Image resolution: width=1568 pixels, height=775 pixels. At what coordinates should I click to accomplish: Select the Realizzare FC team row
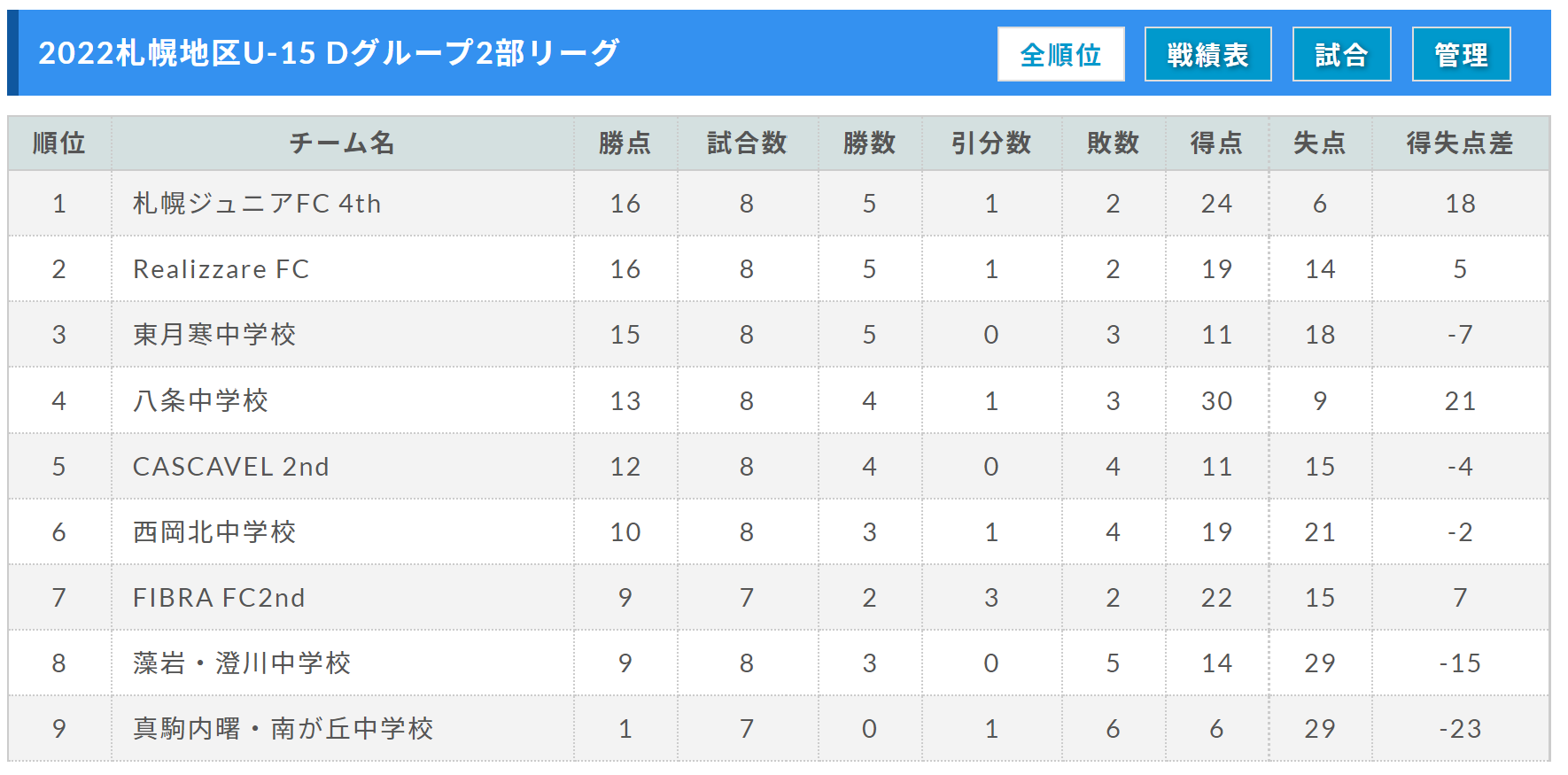coord(221,269)
